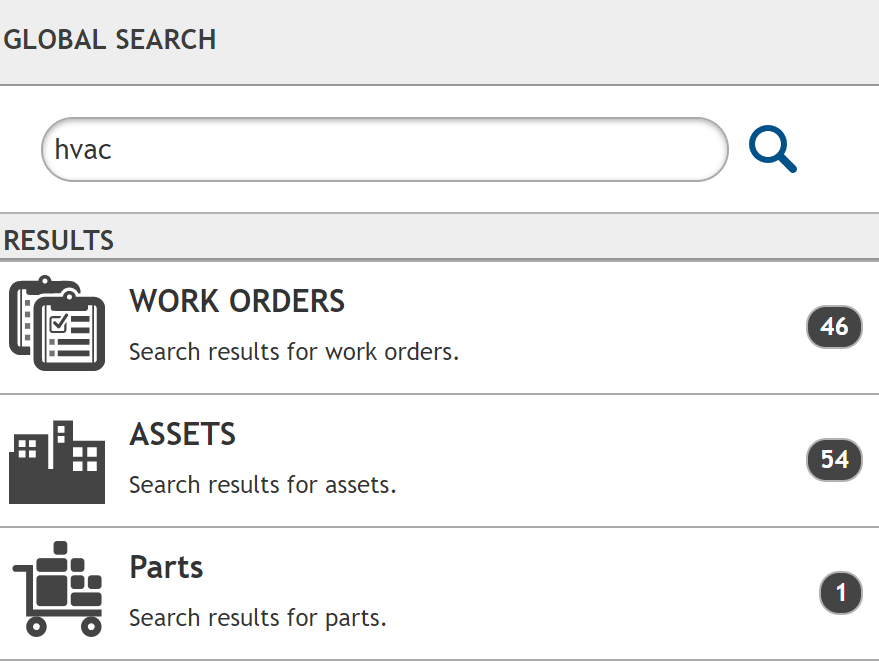Click "Search results for assets." text
Screen dimensions: 879x665
pyautogui.click(x=263, y=485)
